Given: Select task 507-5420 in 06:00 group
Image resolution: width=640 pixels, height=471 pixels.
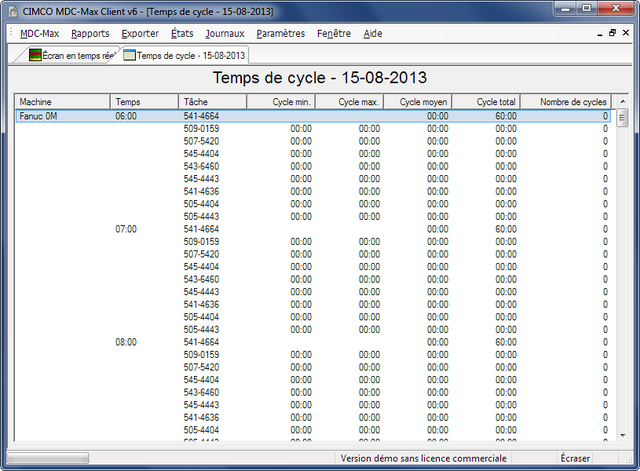Looking at the screenshot, I should point(201,141).
